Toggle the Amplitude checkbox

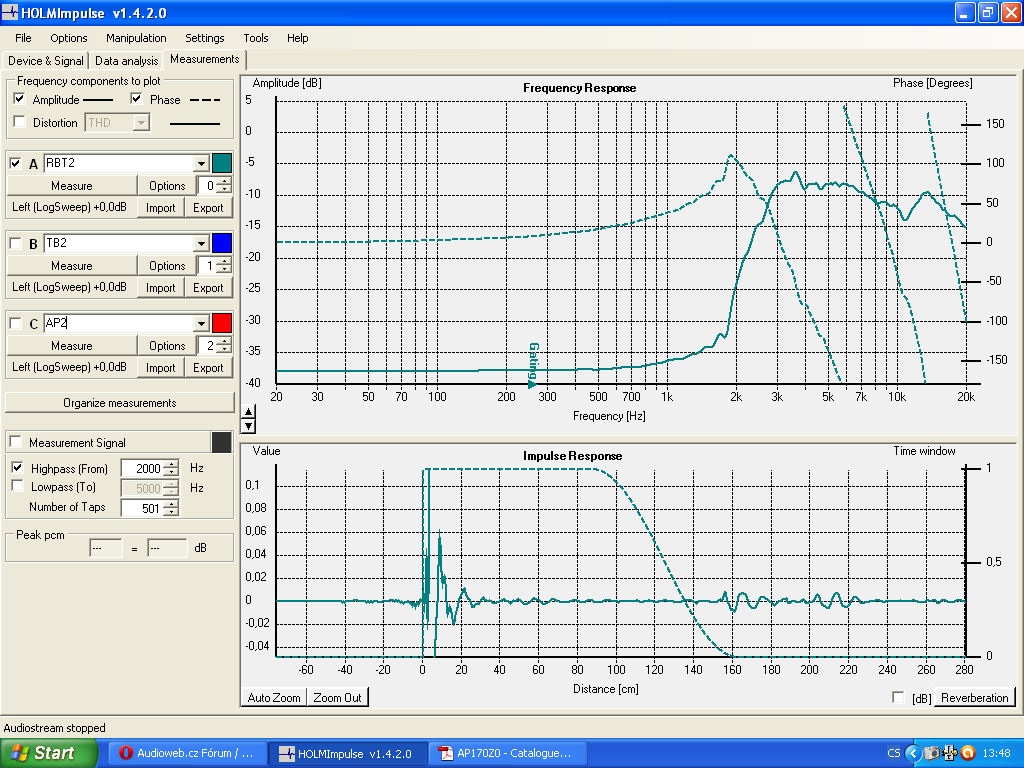(x=20, y=99)
